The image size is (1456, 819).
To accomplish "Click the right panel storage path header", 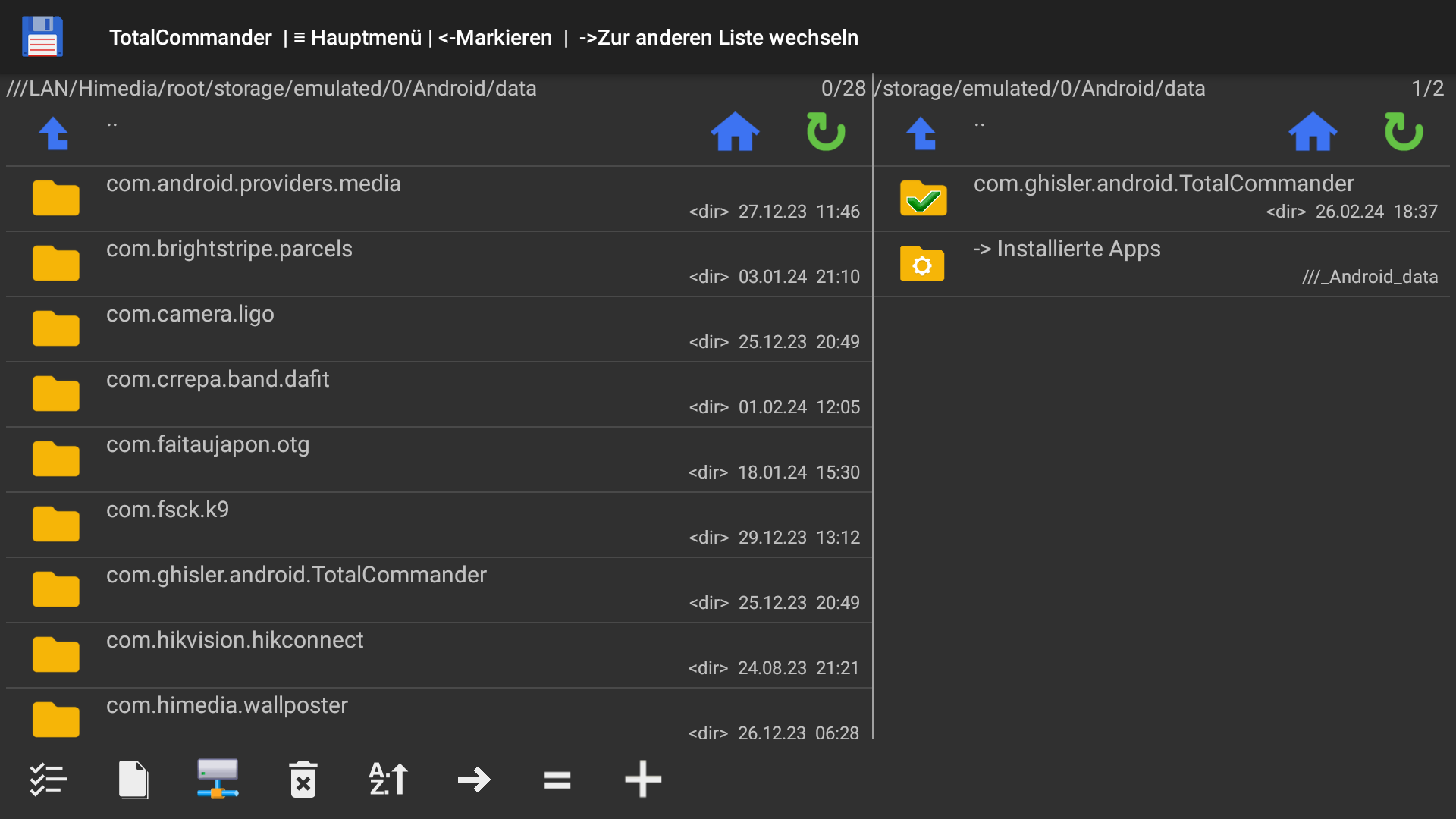I will (x=1040, y=89).
